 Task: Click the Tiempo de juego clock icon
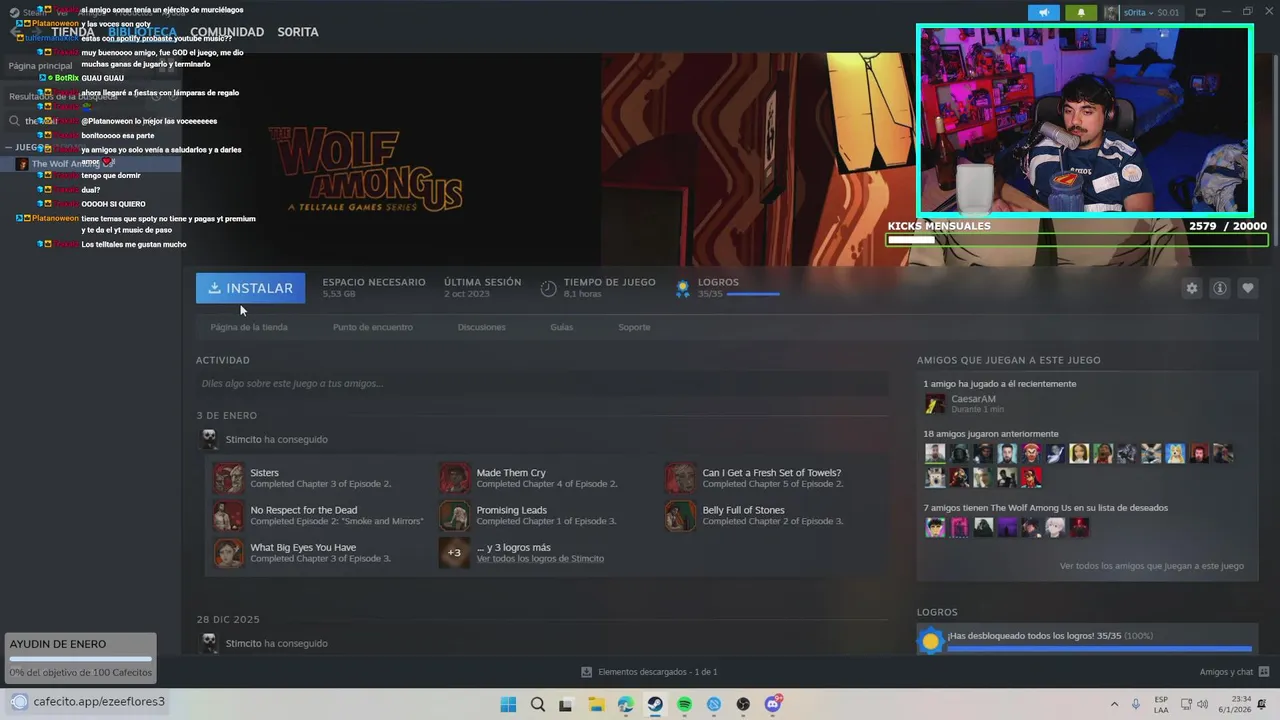[548, 289]
